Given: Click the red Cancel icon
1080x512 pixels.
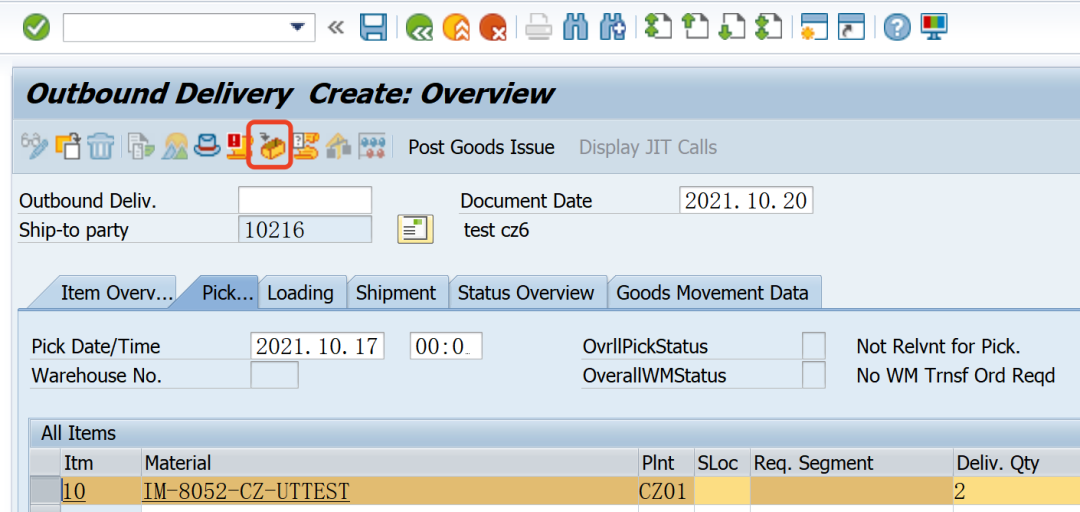Looking at the screenshot, I should (x=493, y=28).
